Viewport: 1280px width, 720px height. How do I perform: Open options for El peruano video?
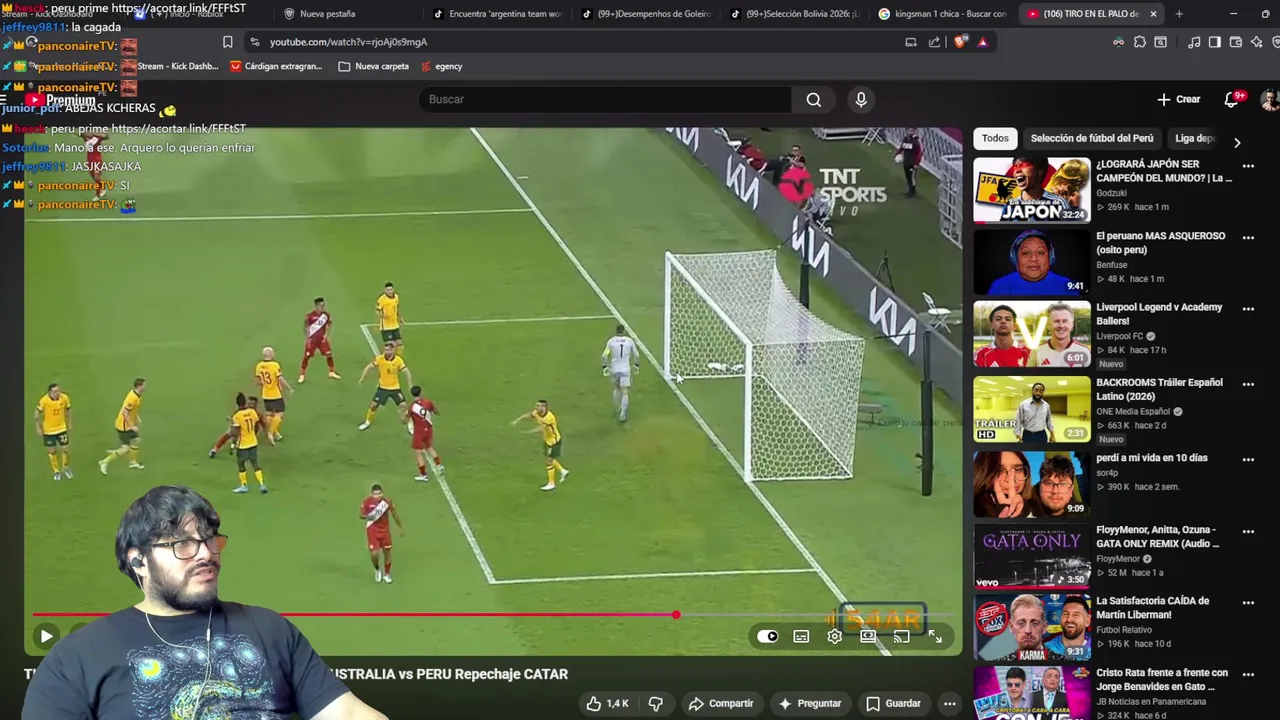click(x=1248, y=238)
